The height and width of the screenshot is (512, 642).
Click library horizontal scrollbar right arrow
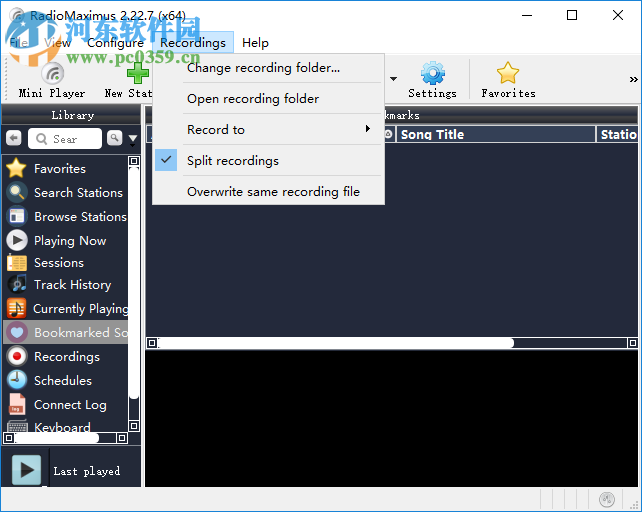coord(122,438)
